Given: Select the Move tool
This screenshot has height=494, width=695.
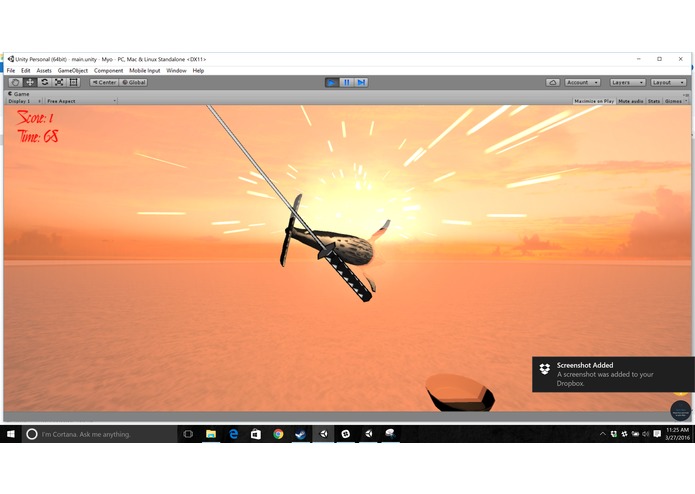Looking at the screenshot, I should pyautogui.click(x=30, y=82).
